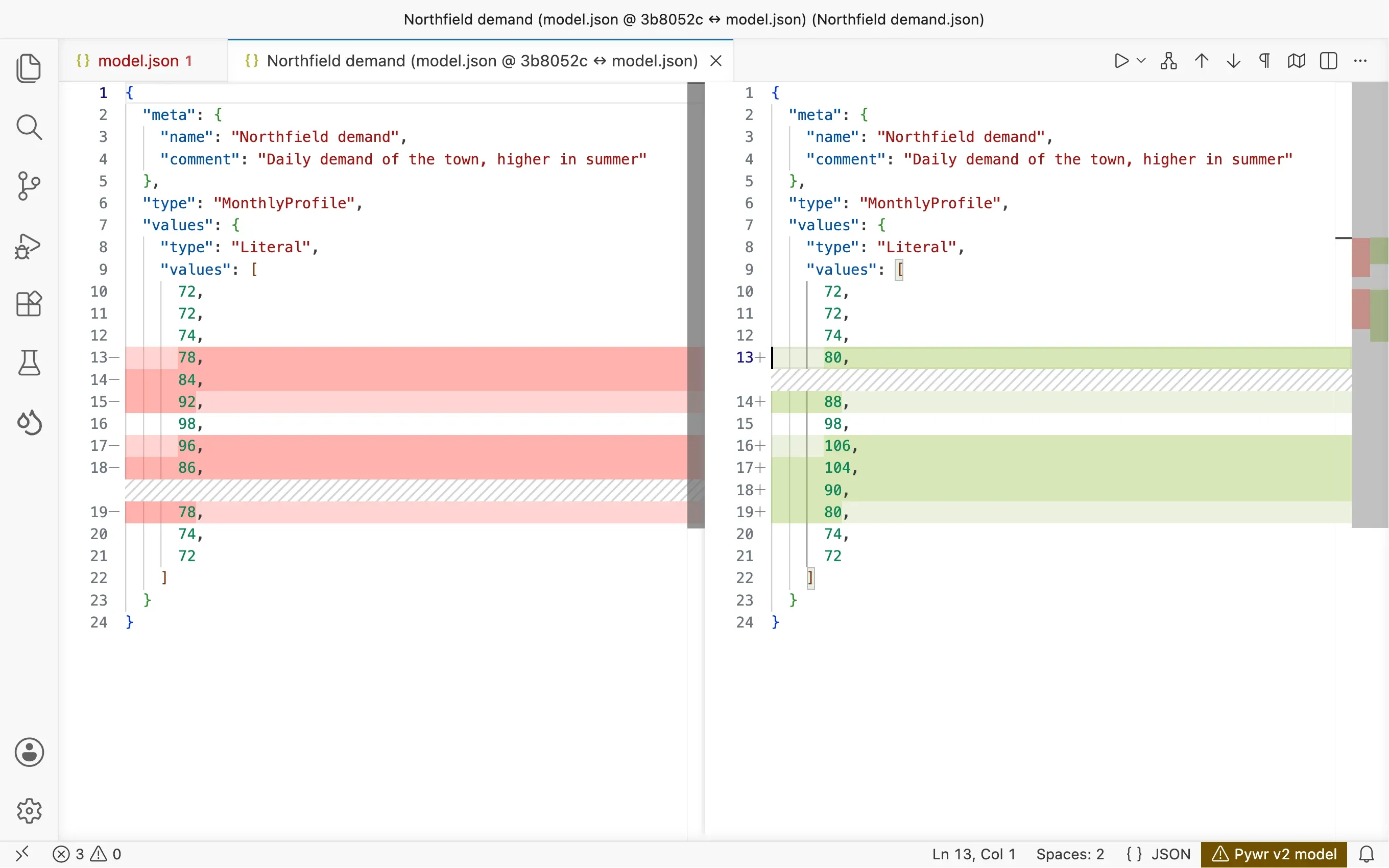1389x868 pixels.
Task: Open the notifications bell
Action: pos(1367,854)
